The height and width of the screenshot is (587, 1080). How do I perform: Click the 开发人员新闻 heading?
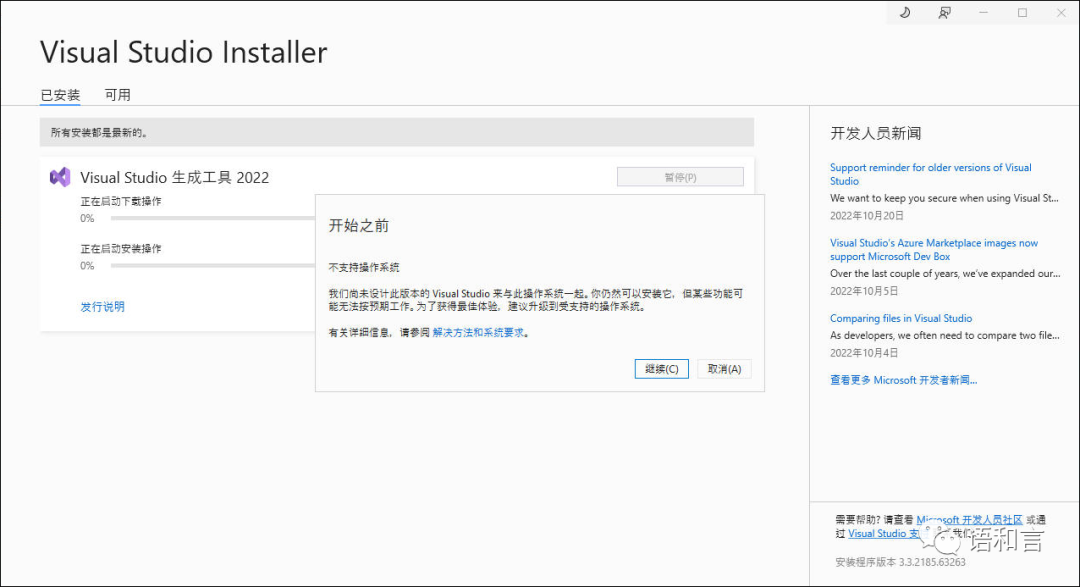(875, 134)
